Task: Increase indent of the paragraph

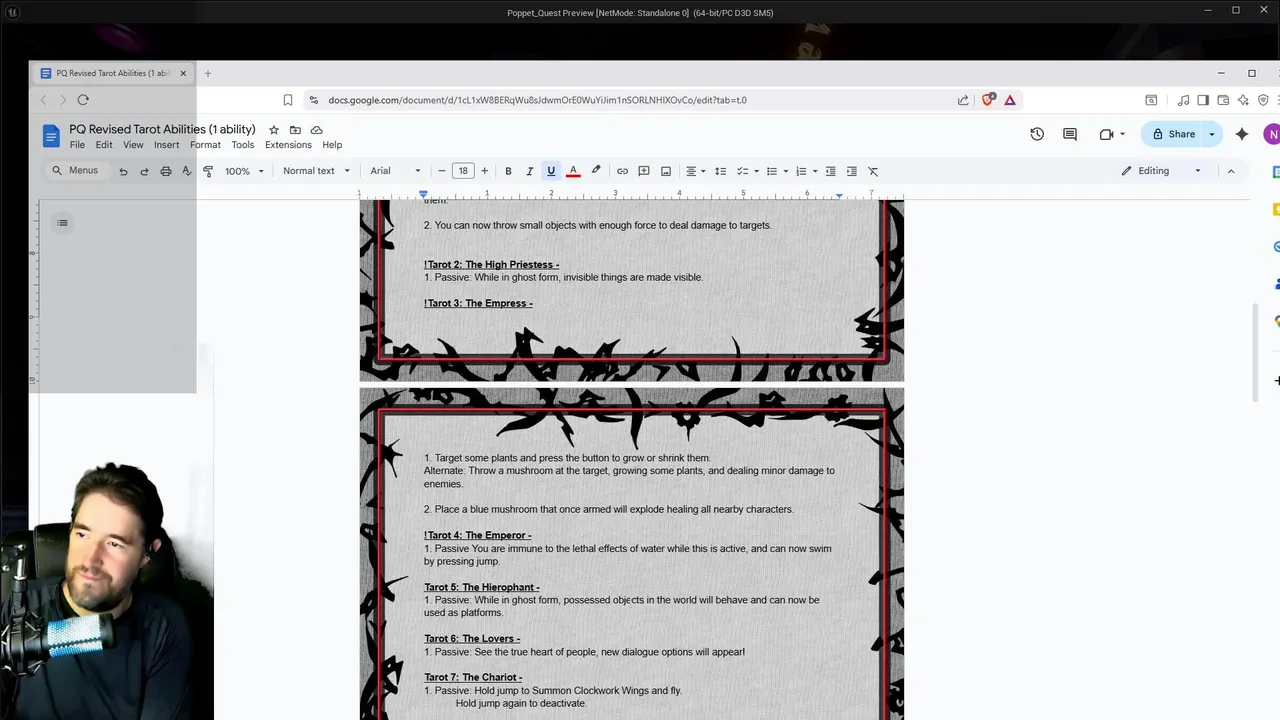Action: [x=851, y=171]
